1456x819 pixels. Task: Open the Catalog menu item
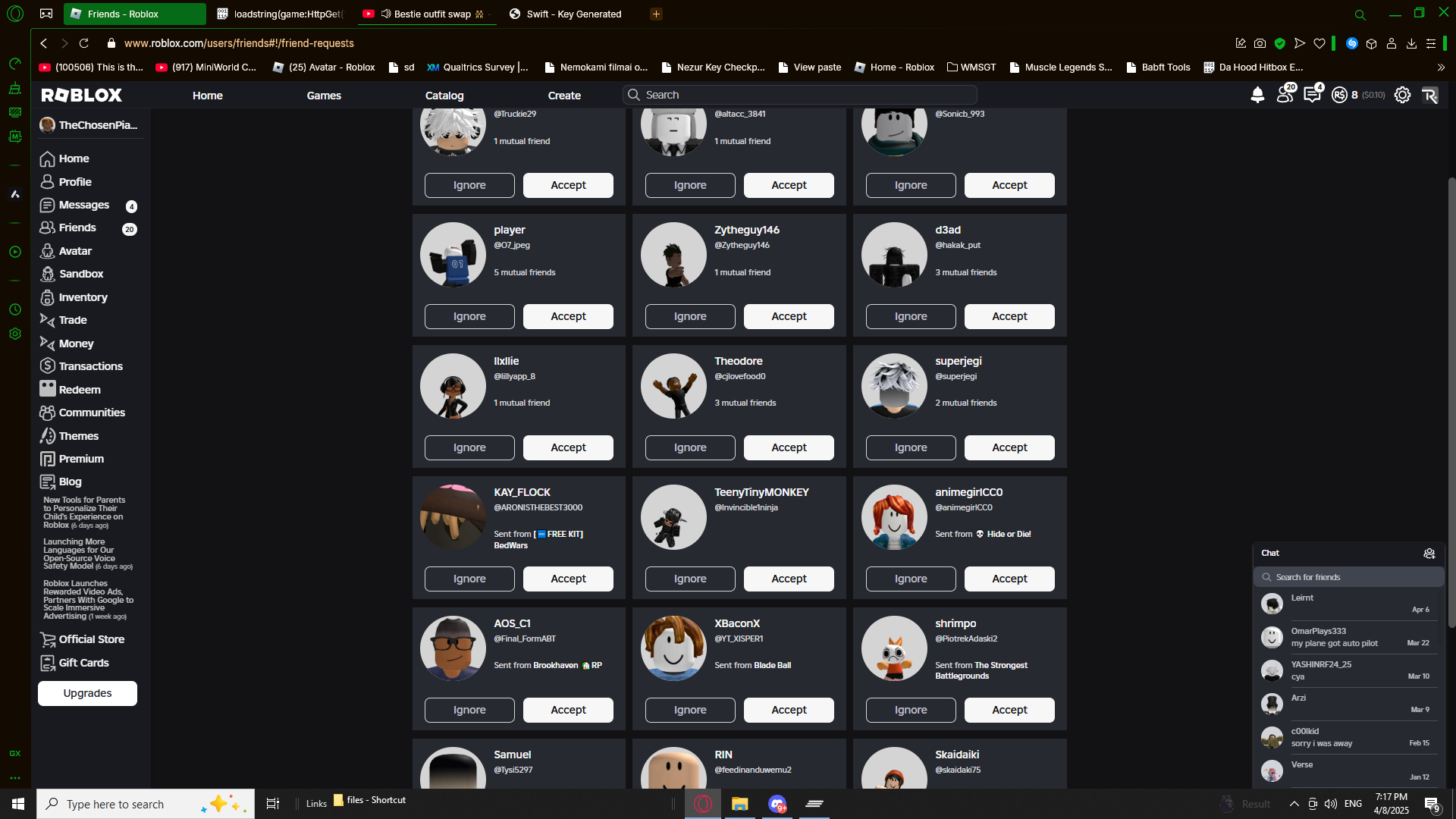point(444,96)
